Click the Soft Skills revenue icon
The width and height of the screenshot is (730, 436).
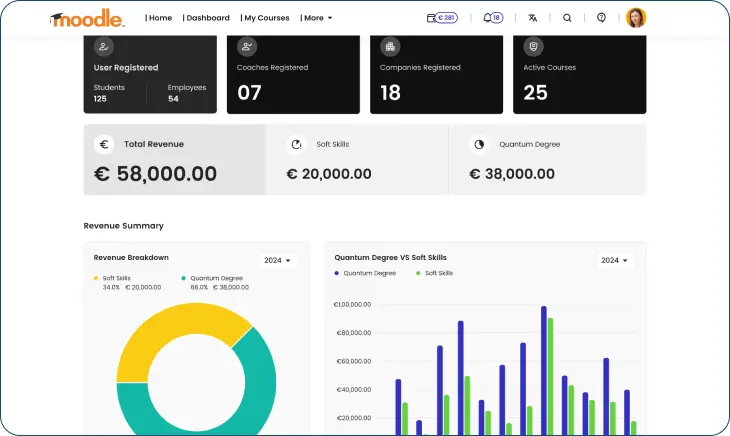coord(296,144)
